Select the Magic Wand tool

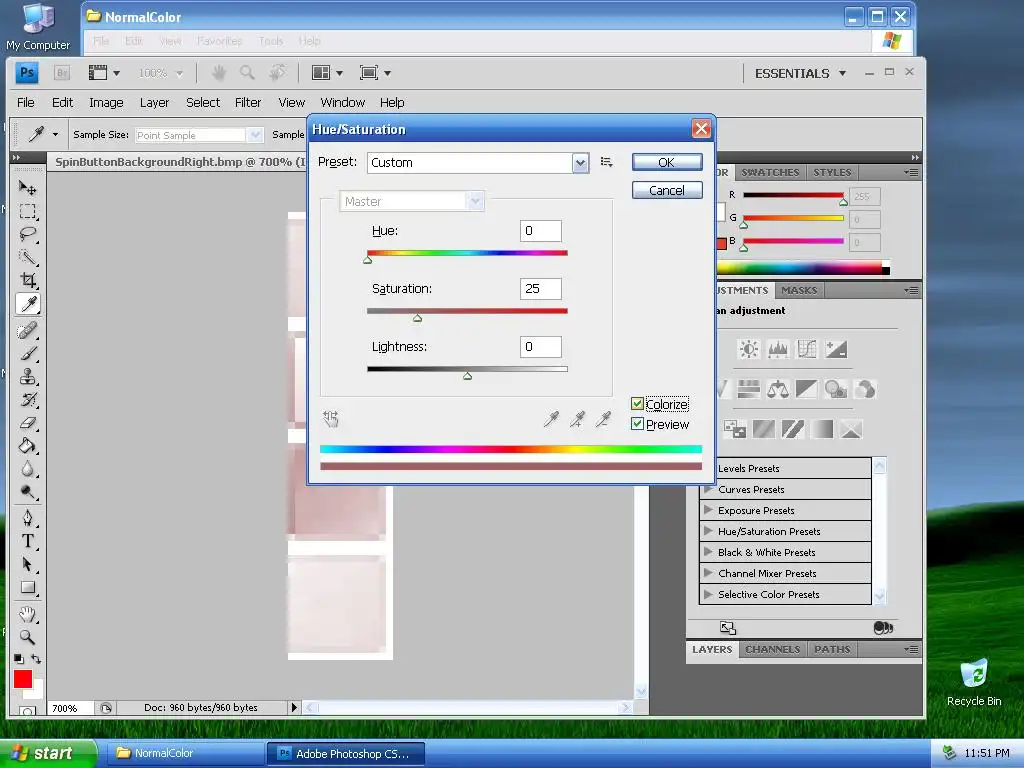(27, 257)
